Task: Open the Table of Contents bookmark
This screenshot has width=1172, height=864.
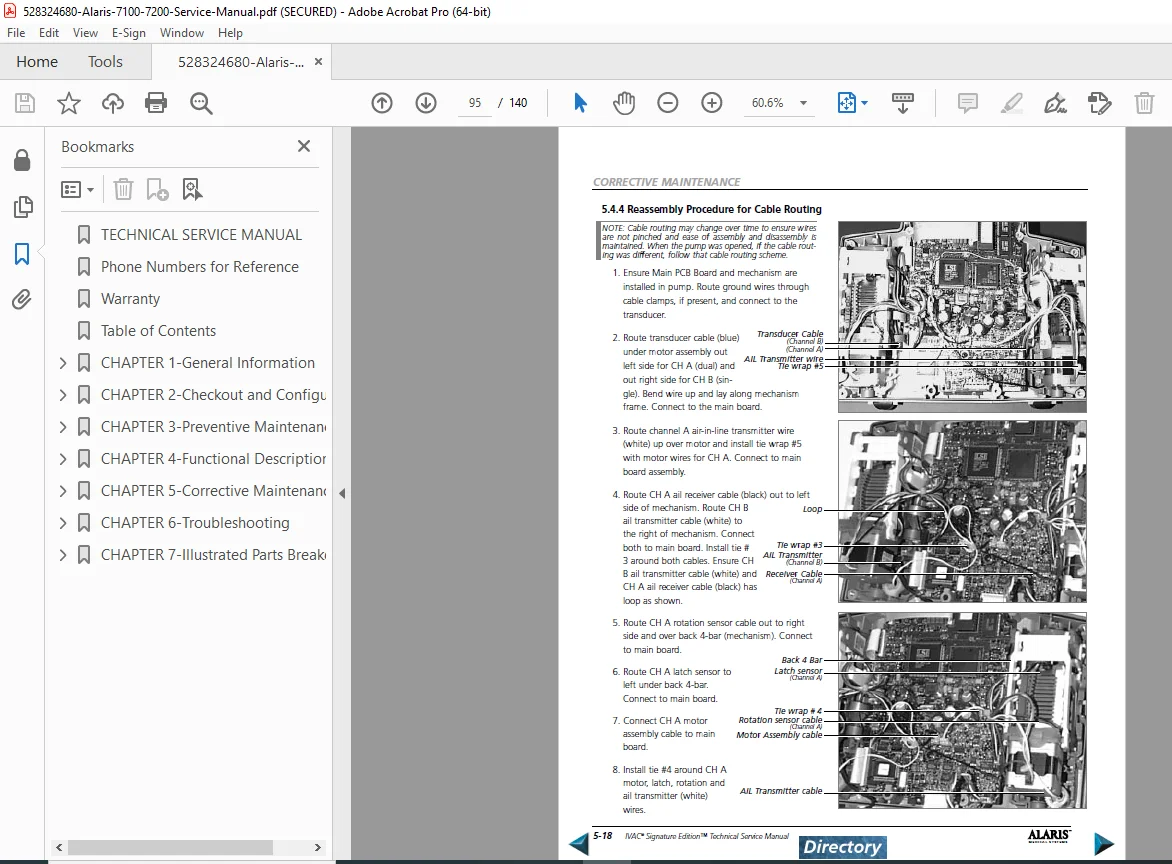Action: point(158,331)
